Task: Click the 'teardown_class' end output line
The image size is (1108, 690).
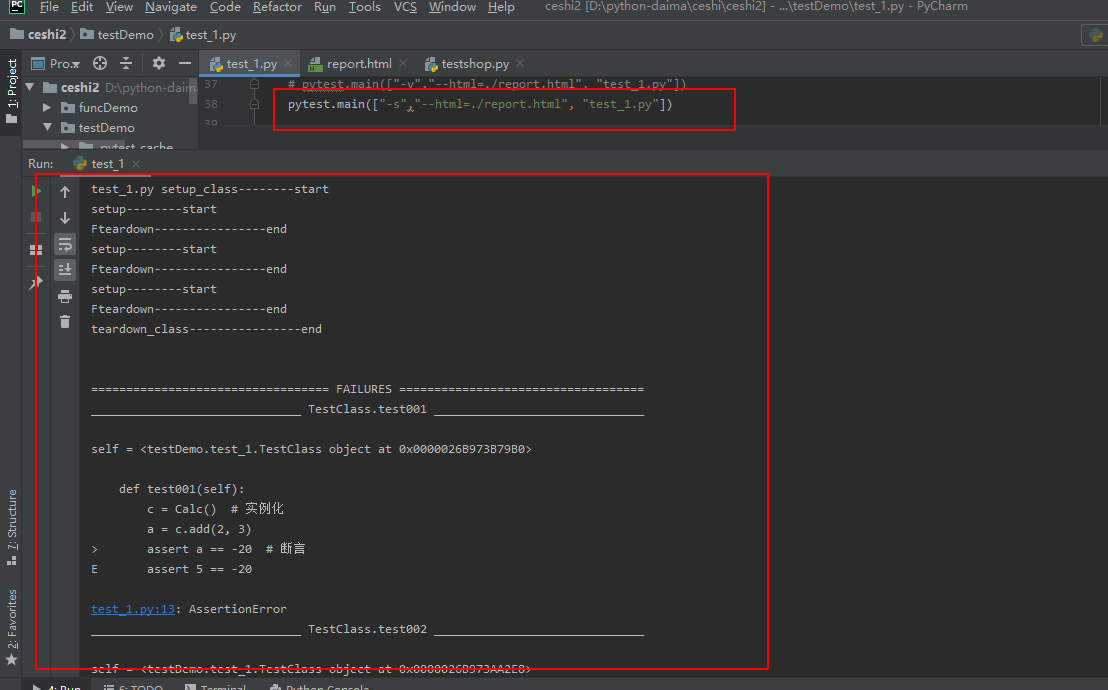Action: pyautogui.click(x=206, y=329)
